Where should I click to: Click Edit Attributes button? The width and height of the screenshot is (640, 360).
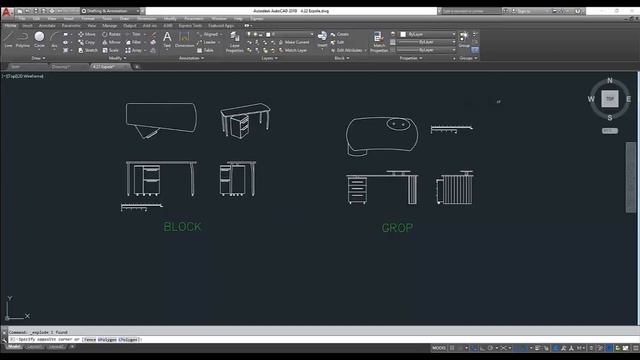347,50
